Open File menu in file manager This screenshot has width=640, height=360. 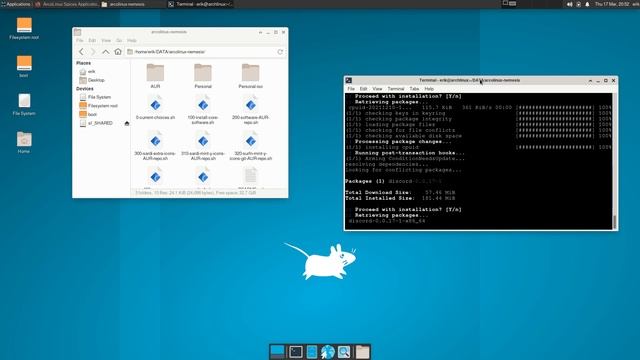click(x=80, y=40)
